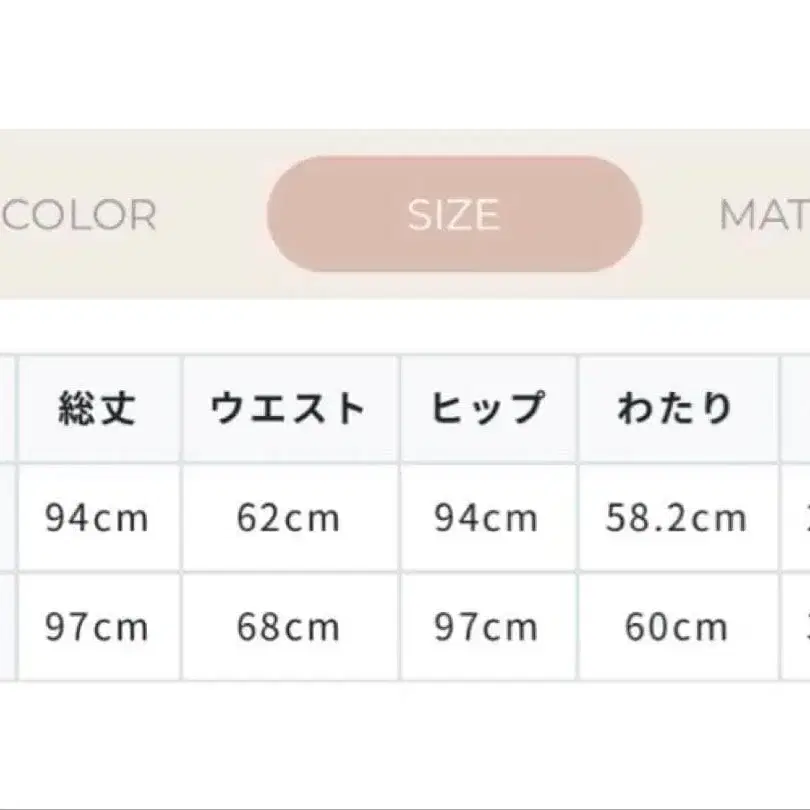810x810 pixels.
Task: Click the 62cm waist cell
Action: click(289, 517)
